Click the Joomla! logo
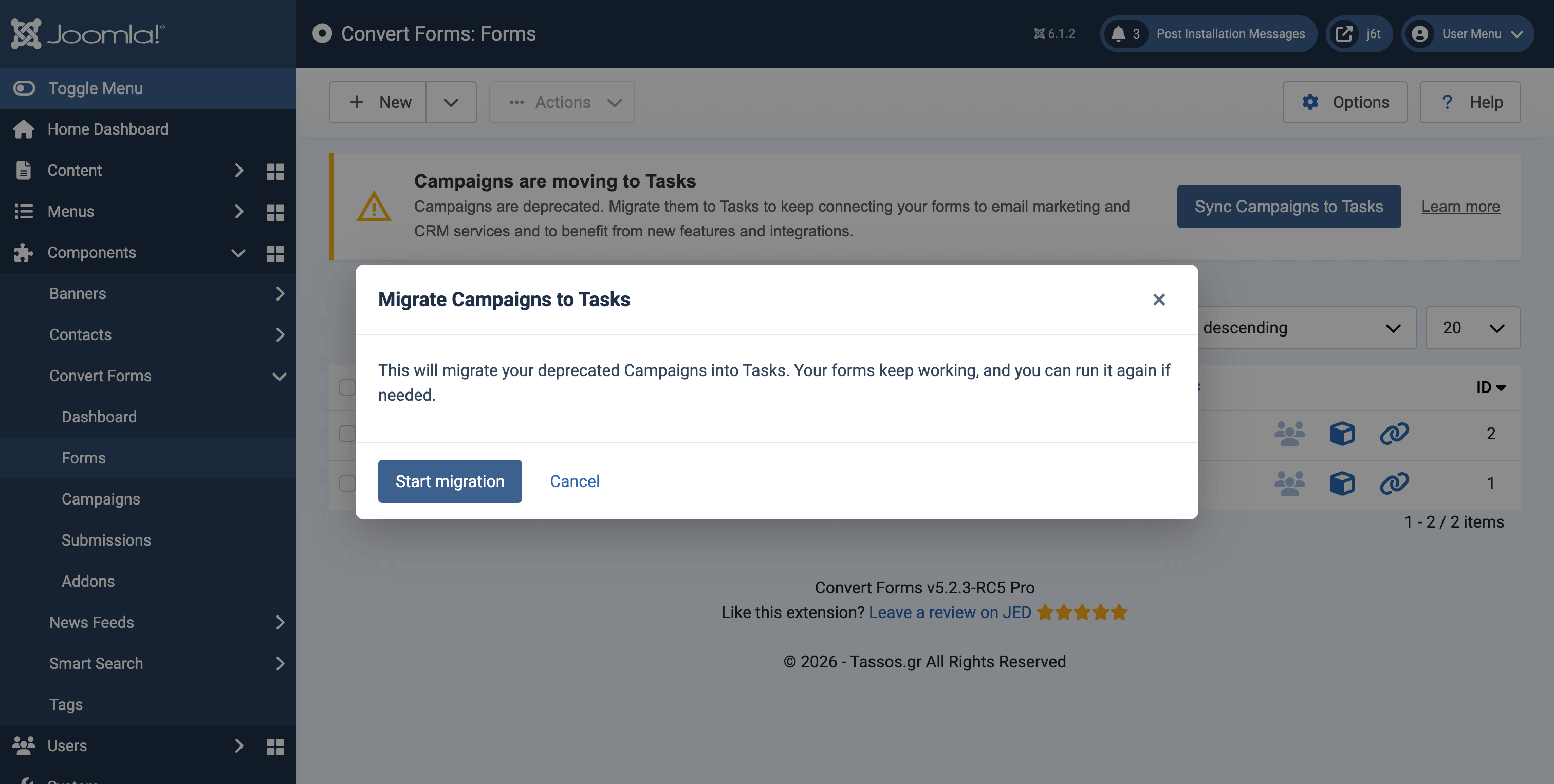This screenshot has width=1554, height=784. click(87, 34)
